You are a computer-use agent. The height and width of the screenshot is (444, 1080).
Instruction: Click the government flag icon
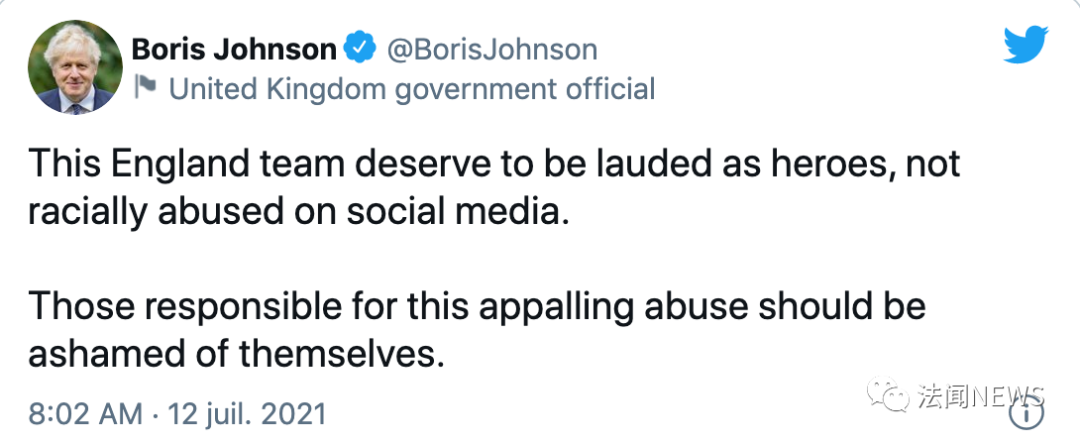pos(145,88)
